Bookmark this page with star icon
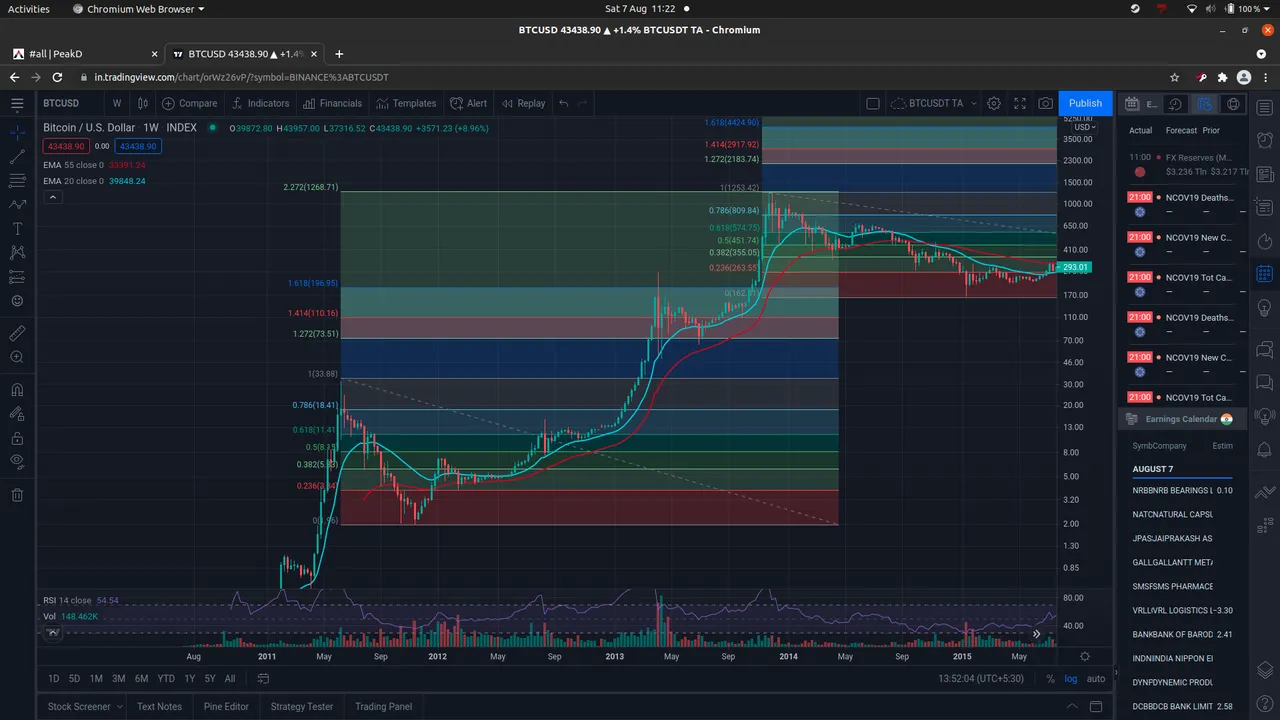Image resolution: width=1280 pixels, height=720 pixels. click(x=1174, y=77)
